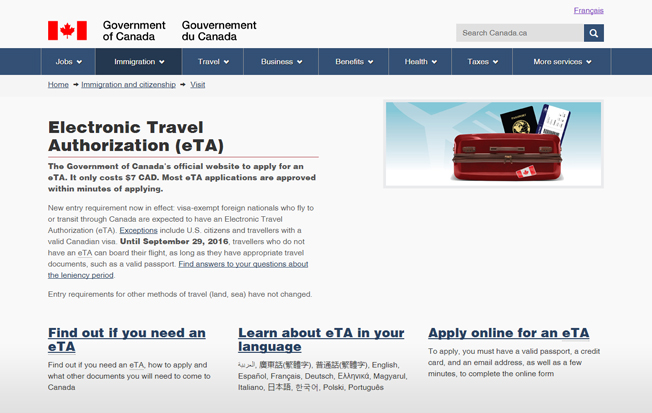
Task: Click inside the Search Canada.ca field
Action: coord(520,33)
